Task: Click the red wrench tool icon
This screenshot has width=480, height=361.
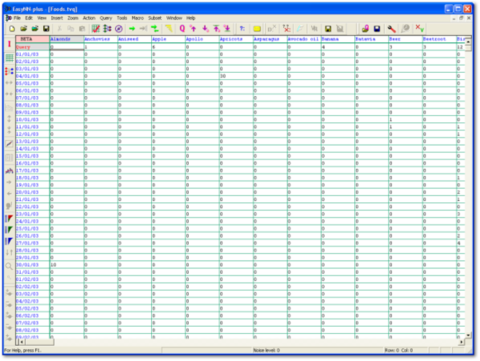Action: [391, 29]
